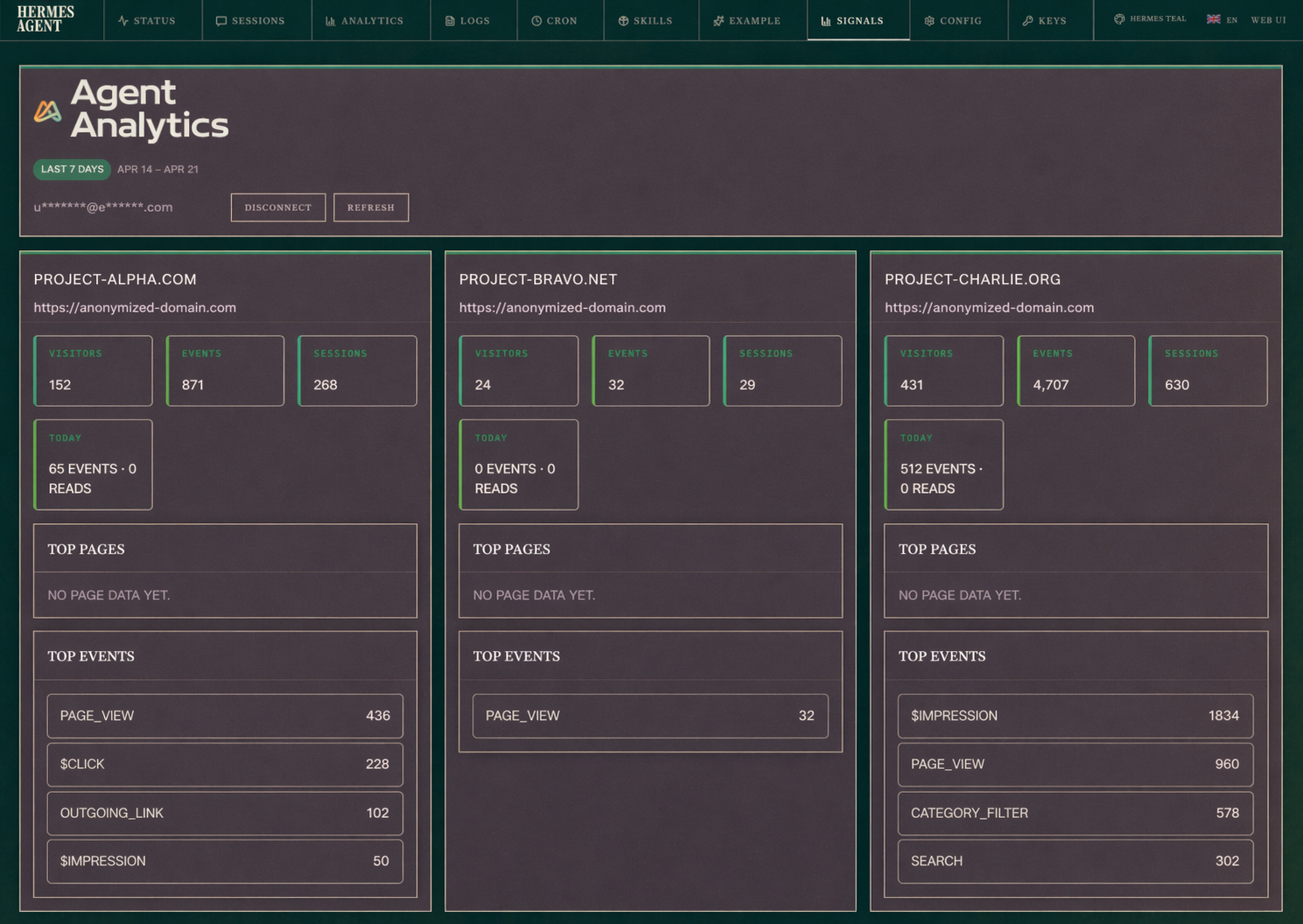Open the Project-Alpha.com URL link
This screenshot has width=1303, height=924.
pyautogui.click(x=135, y=307)
